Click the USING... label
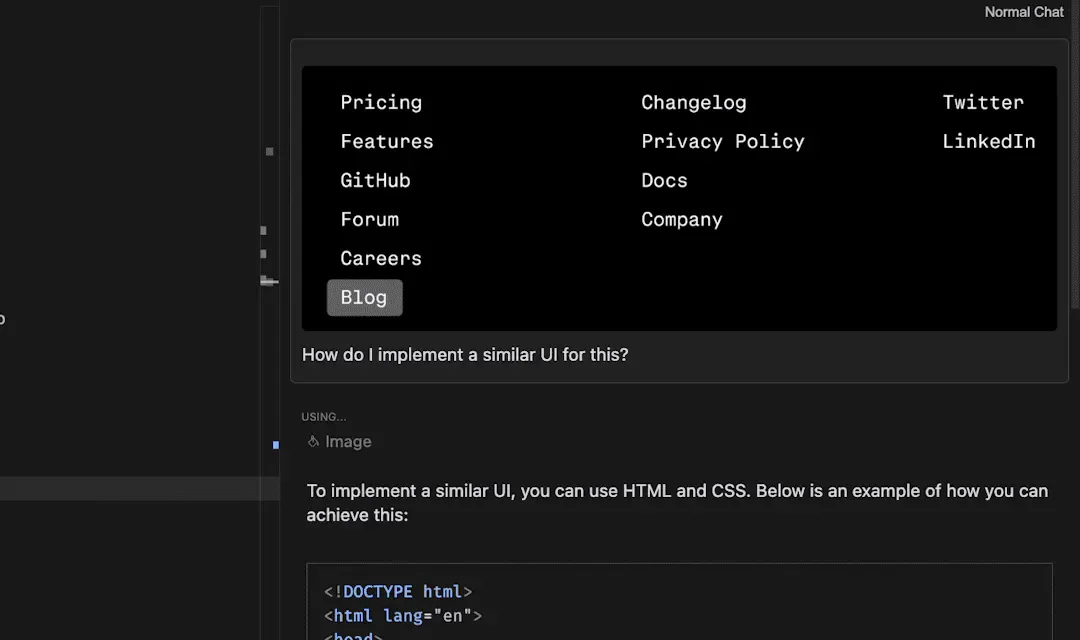1080x640 pixels. click(x=324, y=417)
